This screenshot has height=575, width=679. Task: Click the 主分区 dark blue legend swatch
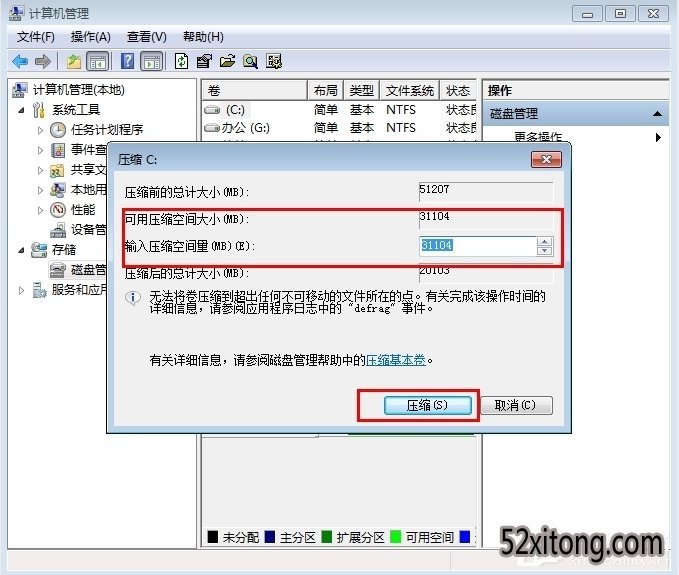[x=270, y=537]
